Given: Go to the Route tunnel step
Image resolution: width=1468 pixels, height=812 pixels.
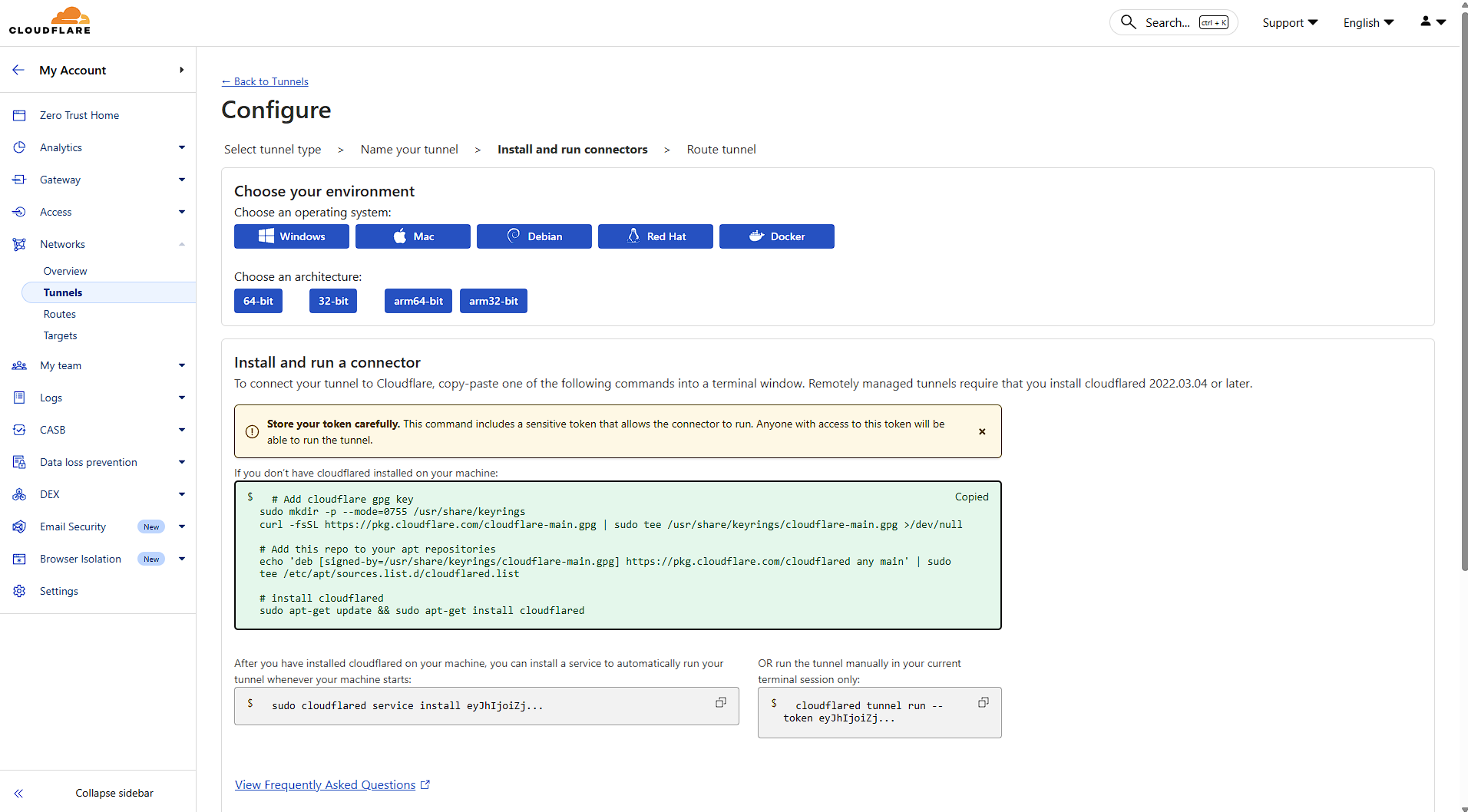Looking at the screenshot, I should tap(721, 150).
